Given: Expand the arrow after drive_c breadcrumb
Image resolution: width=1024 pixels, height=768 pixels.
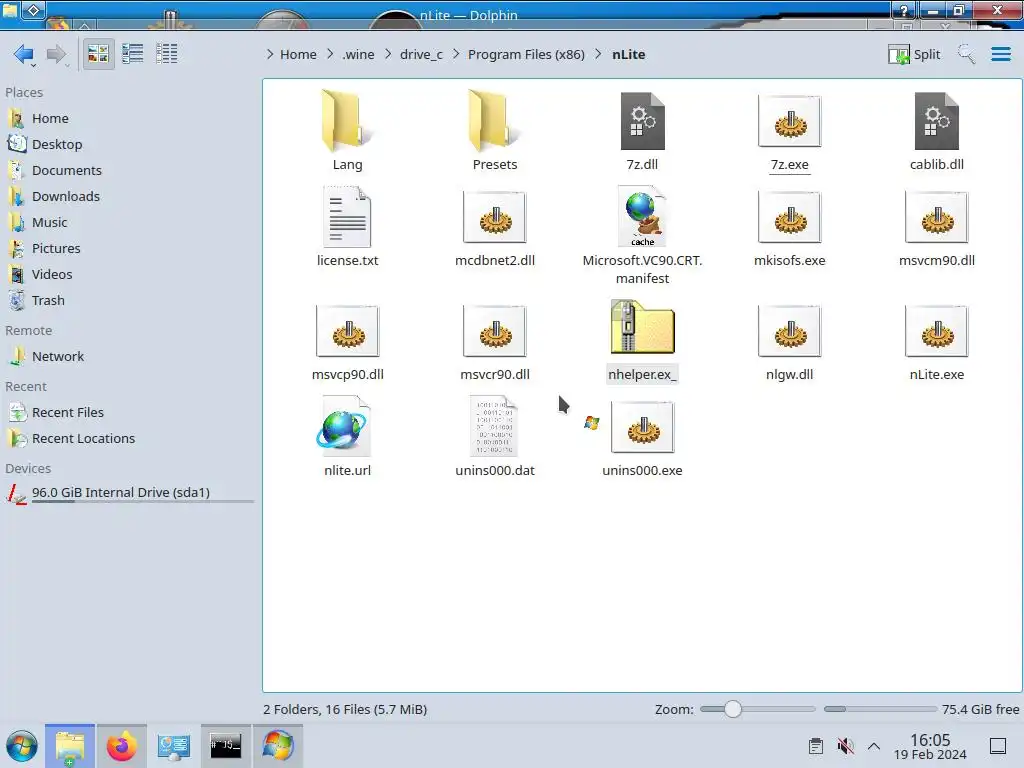Looking at the screenshot, I should click(x=456, y=54).
